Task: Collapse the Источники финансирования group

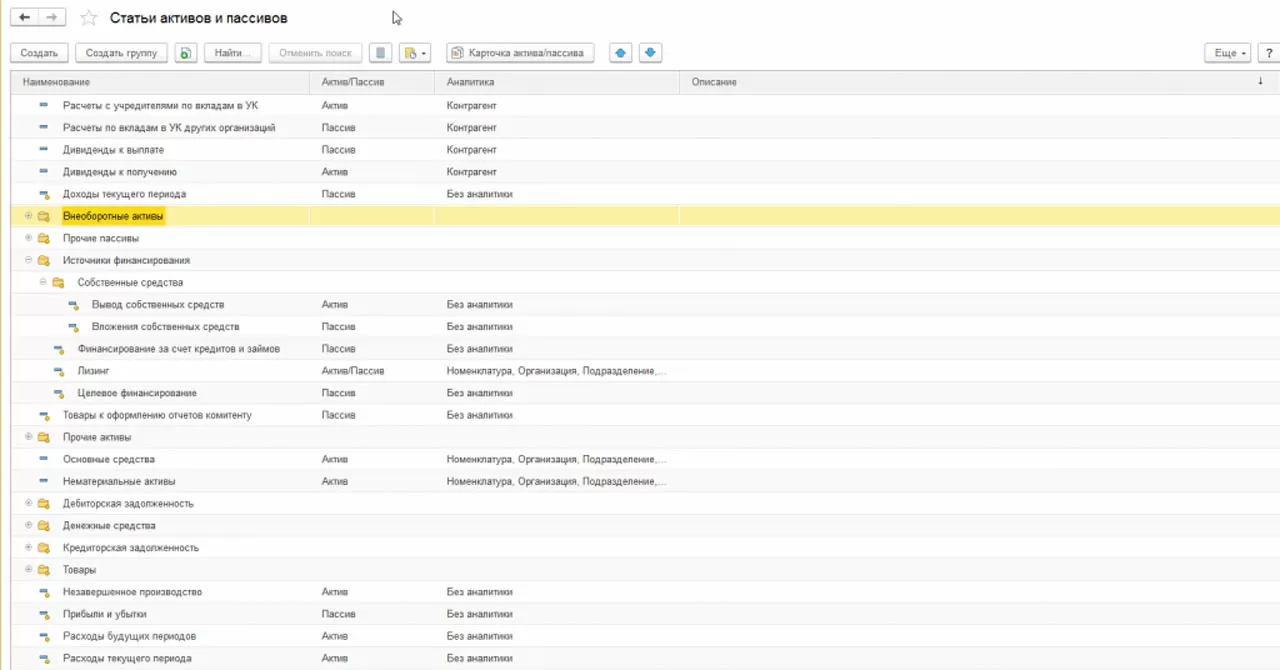Action: 29,260
